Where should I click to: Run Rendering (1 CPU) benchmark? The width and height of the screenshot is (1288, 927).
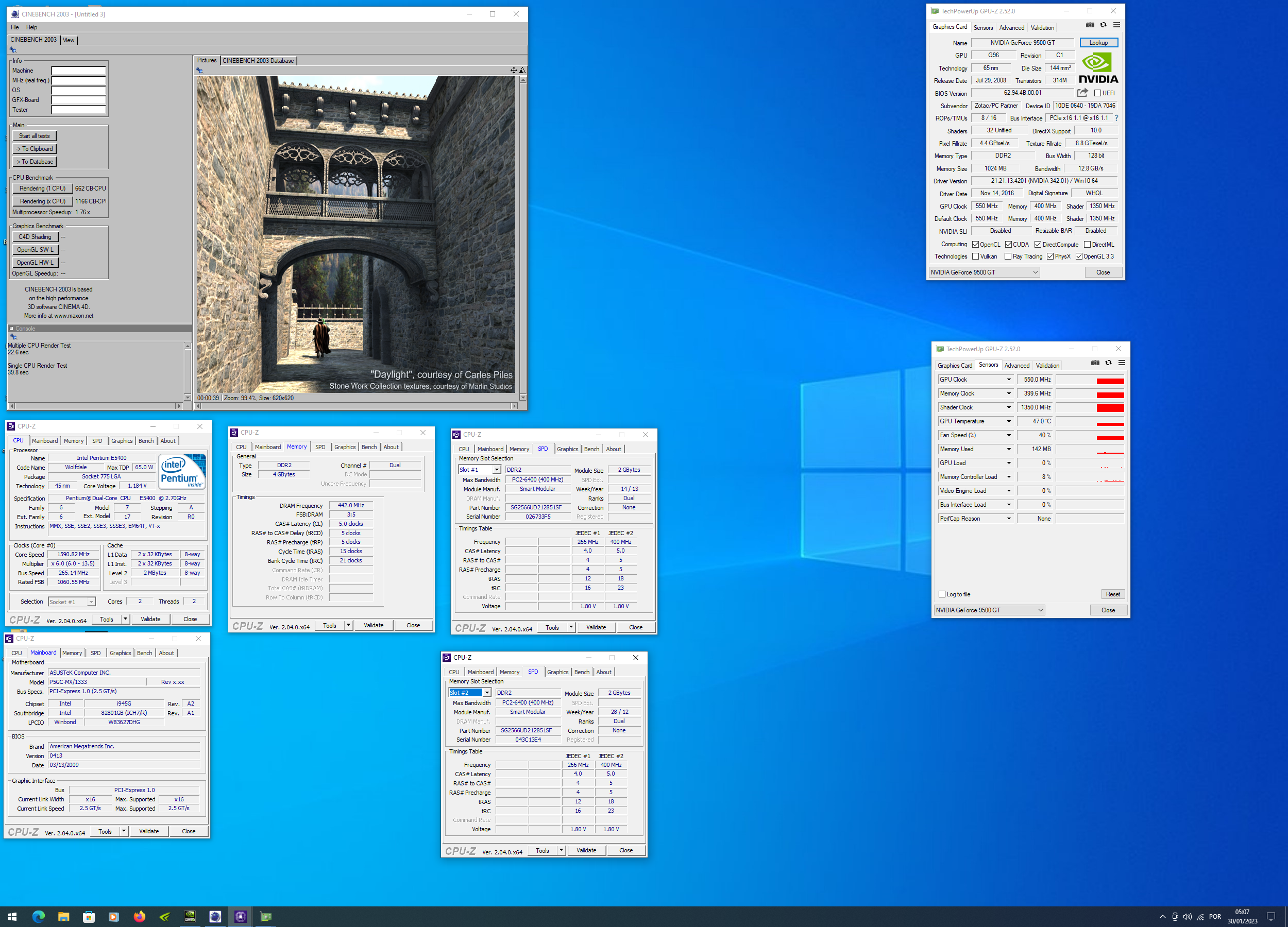point(43,188)
